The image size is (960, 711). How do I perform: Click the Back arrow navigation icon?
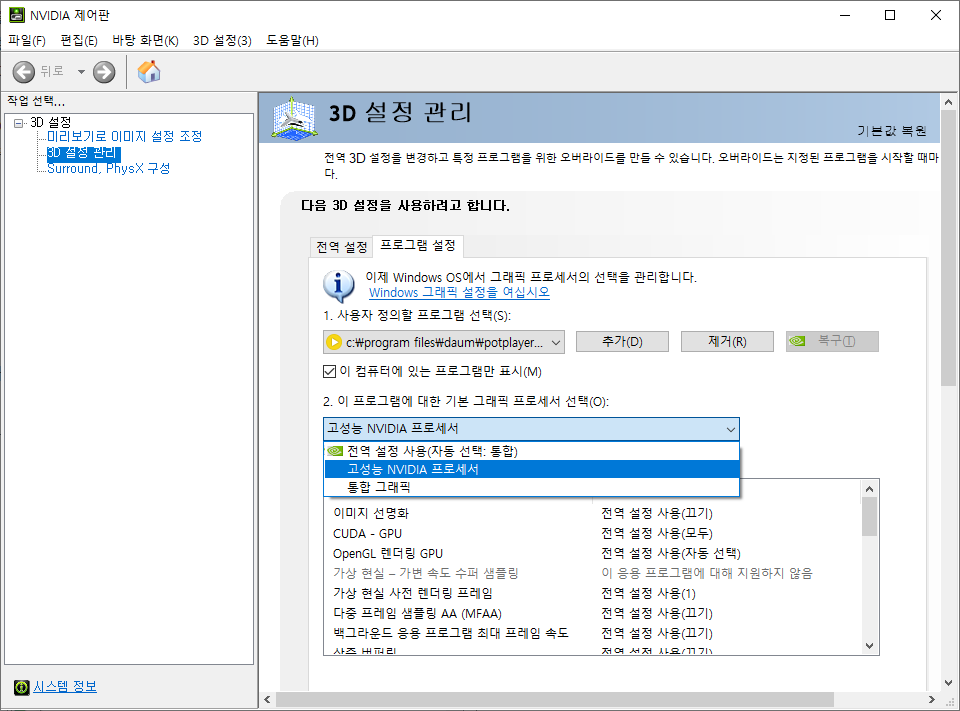(24, 72)
